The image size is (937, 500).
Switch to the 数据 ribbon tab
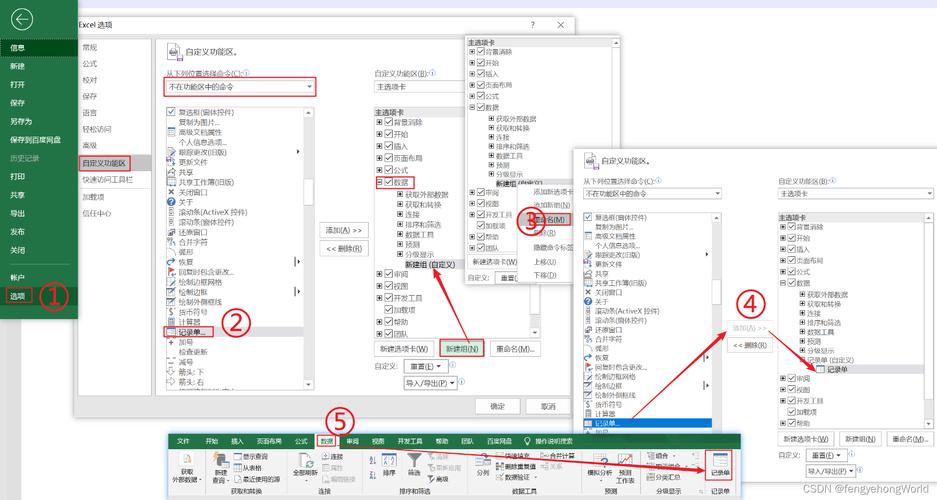326,440
